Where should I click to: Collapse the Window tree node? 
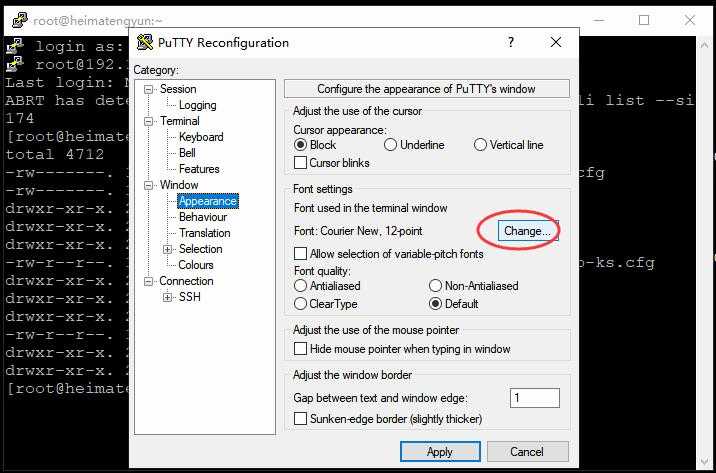click(150, 185)
